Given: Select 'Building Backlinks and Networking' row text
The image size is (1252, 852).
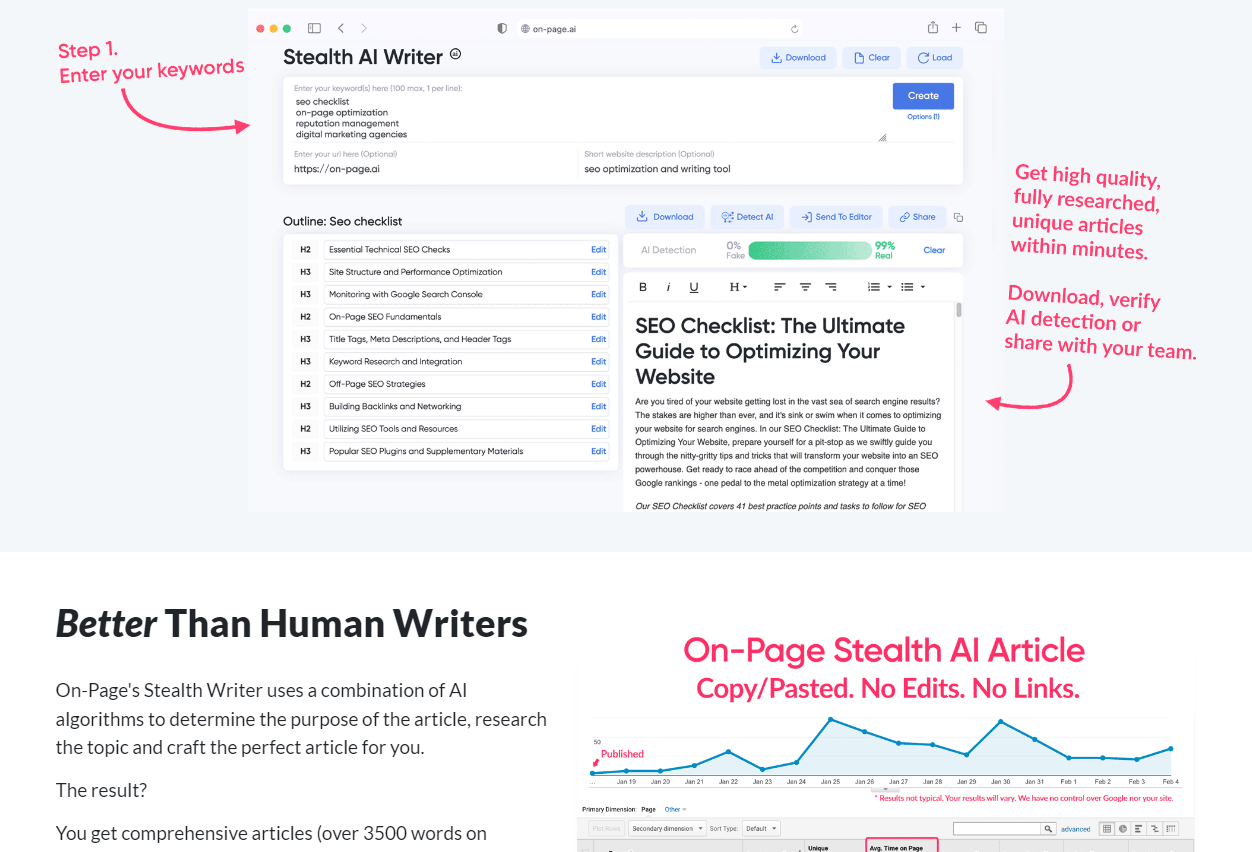Looking at the screenshot, I should [x=395, y=407].
